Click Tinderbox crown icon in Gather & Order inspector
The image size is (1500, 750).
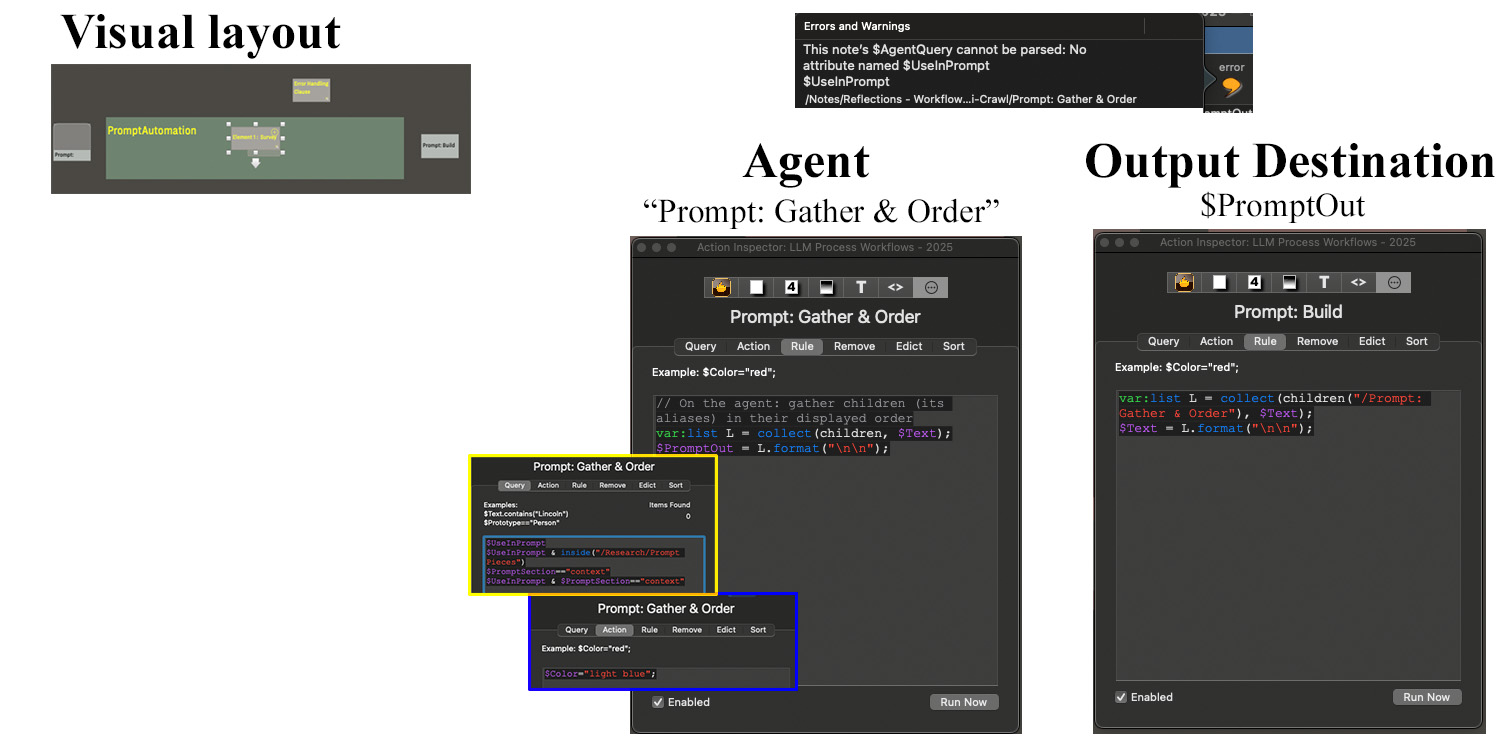pyautogui.click(x=719, y=287)
